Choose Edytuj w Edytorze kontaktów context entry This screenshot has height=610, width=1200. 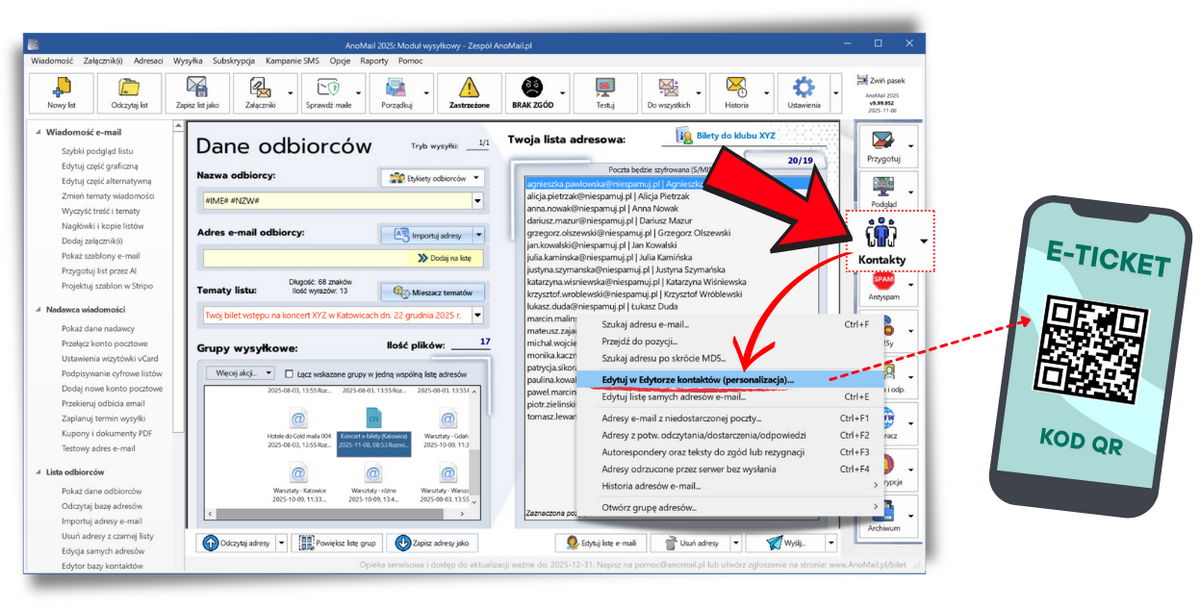(x=730, y=380)
